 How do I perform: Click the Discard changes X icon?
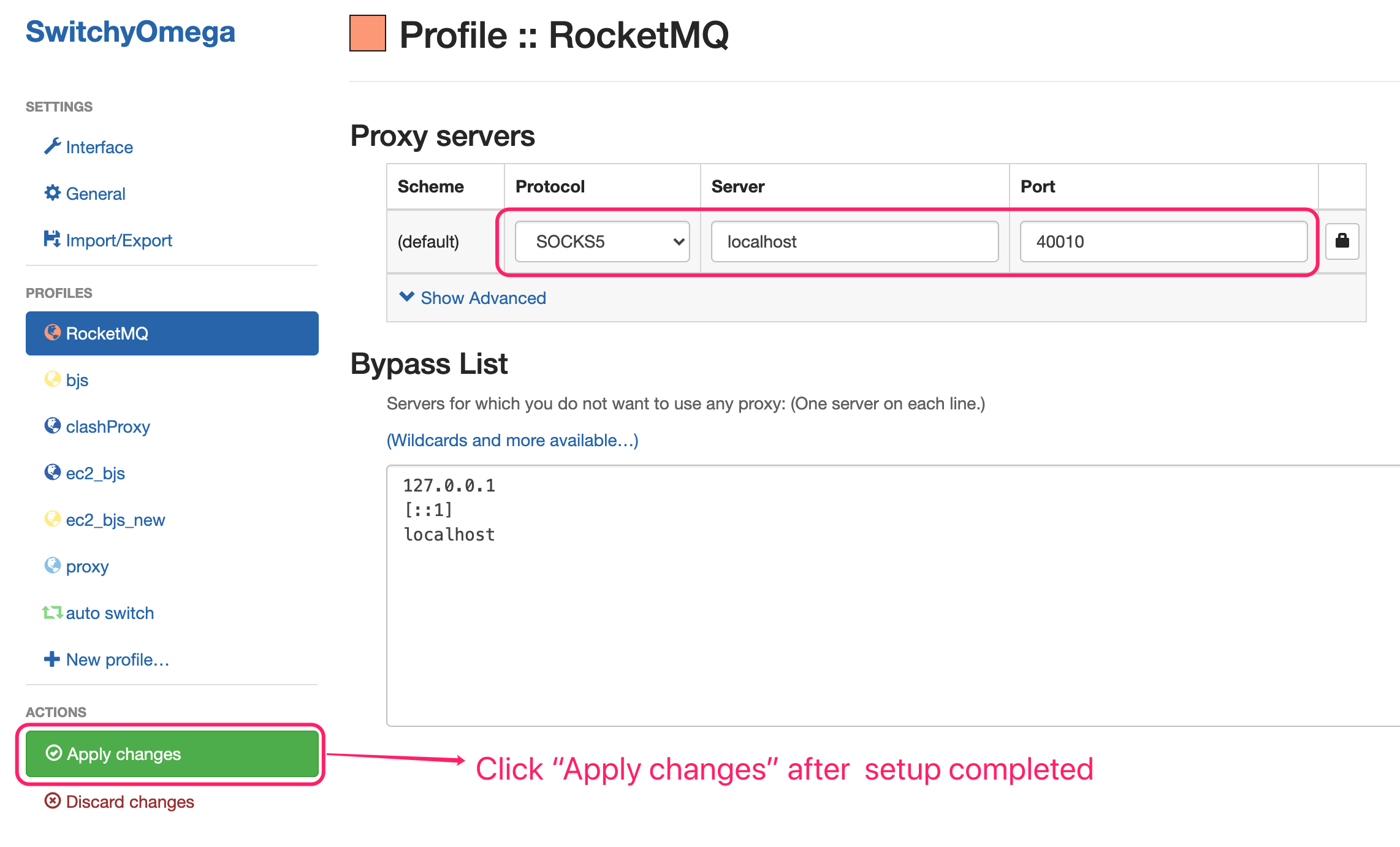pos(53,800)
